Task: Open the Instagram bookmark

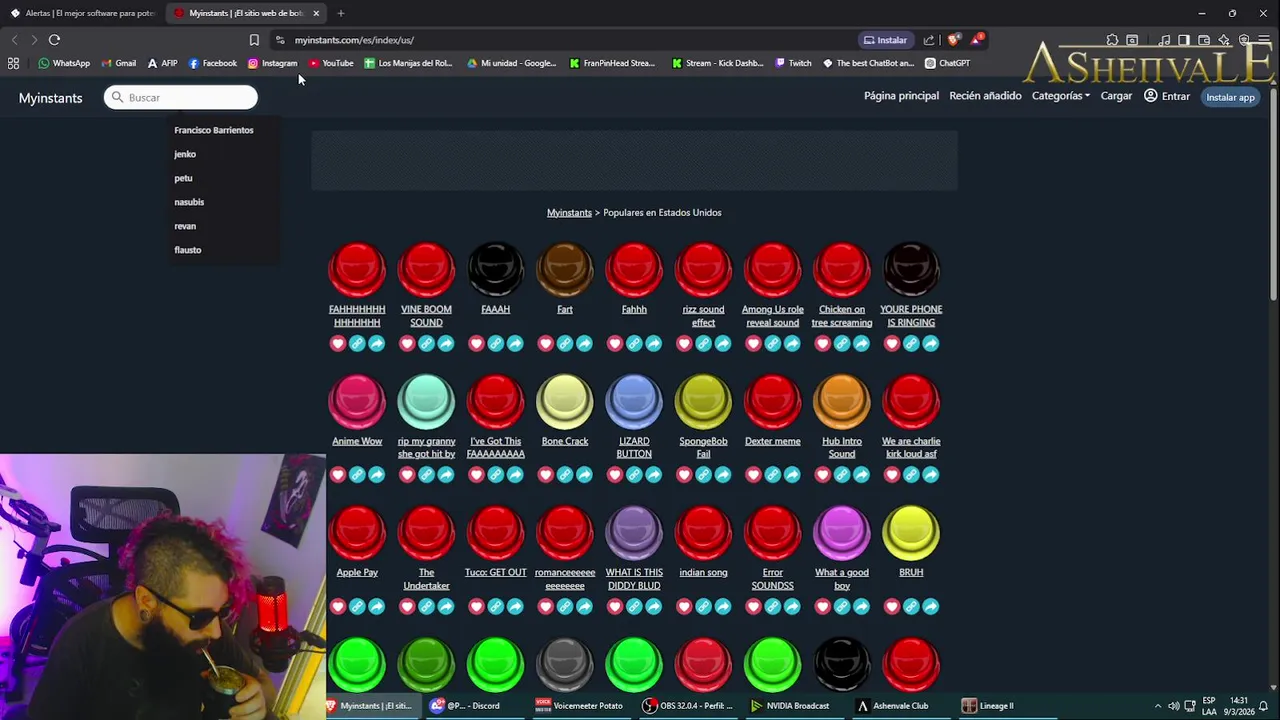Action: click(273, 63)
